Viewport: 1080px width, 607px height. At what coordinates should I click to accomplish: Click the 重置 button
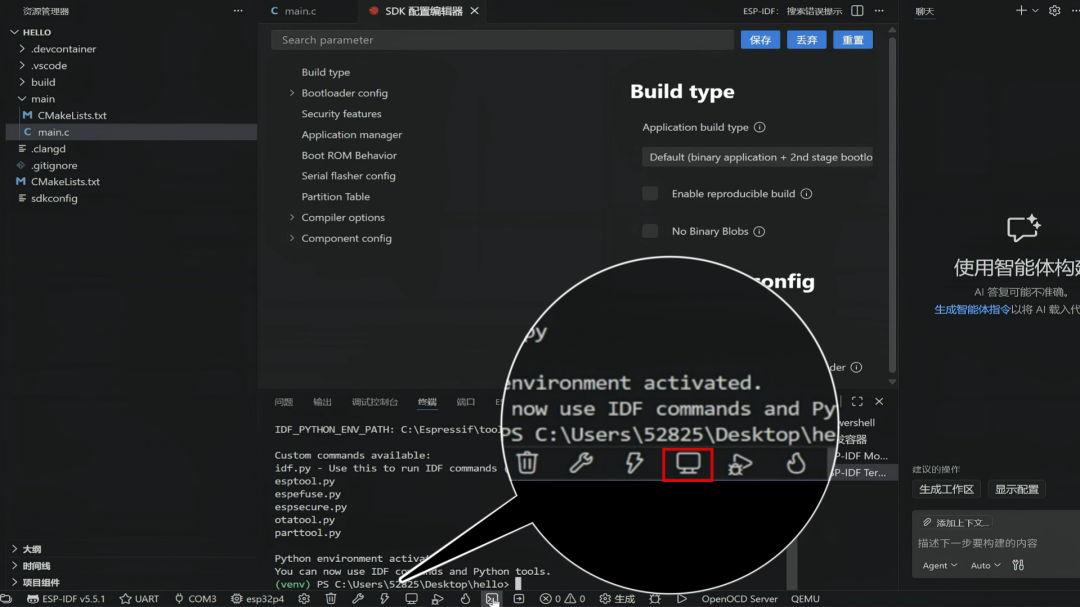853,40
